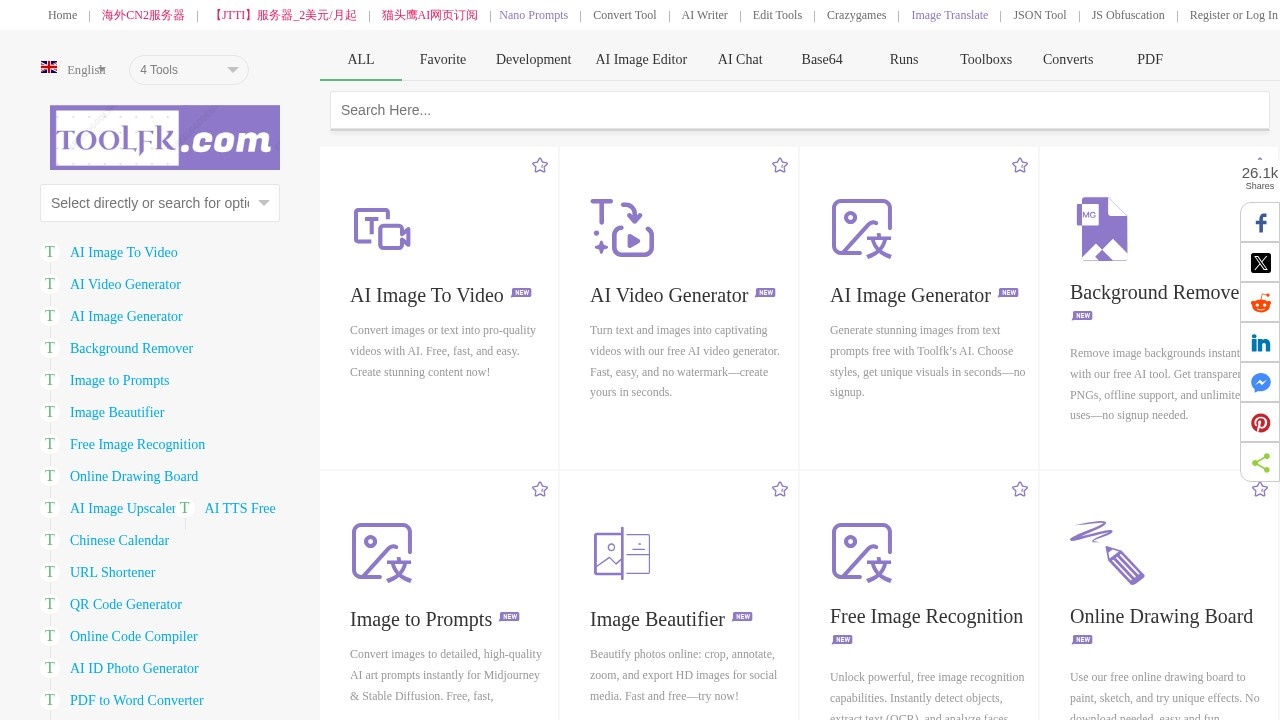Switch to the AI Chat tab
The height and width of the screenshot is (720, 1280).
click(x=740, y=59)
